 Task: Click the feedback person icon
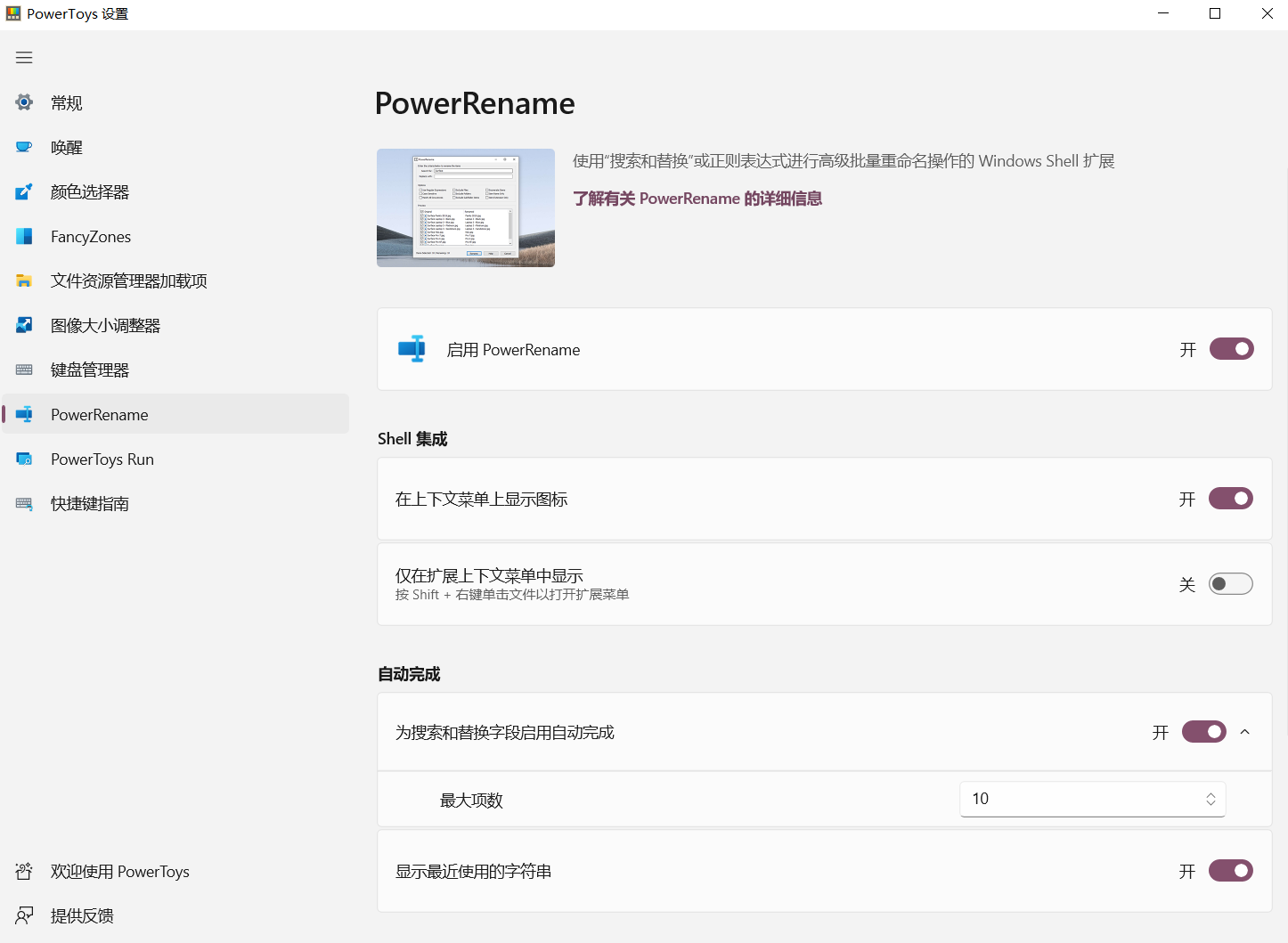pos(24,915)
